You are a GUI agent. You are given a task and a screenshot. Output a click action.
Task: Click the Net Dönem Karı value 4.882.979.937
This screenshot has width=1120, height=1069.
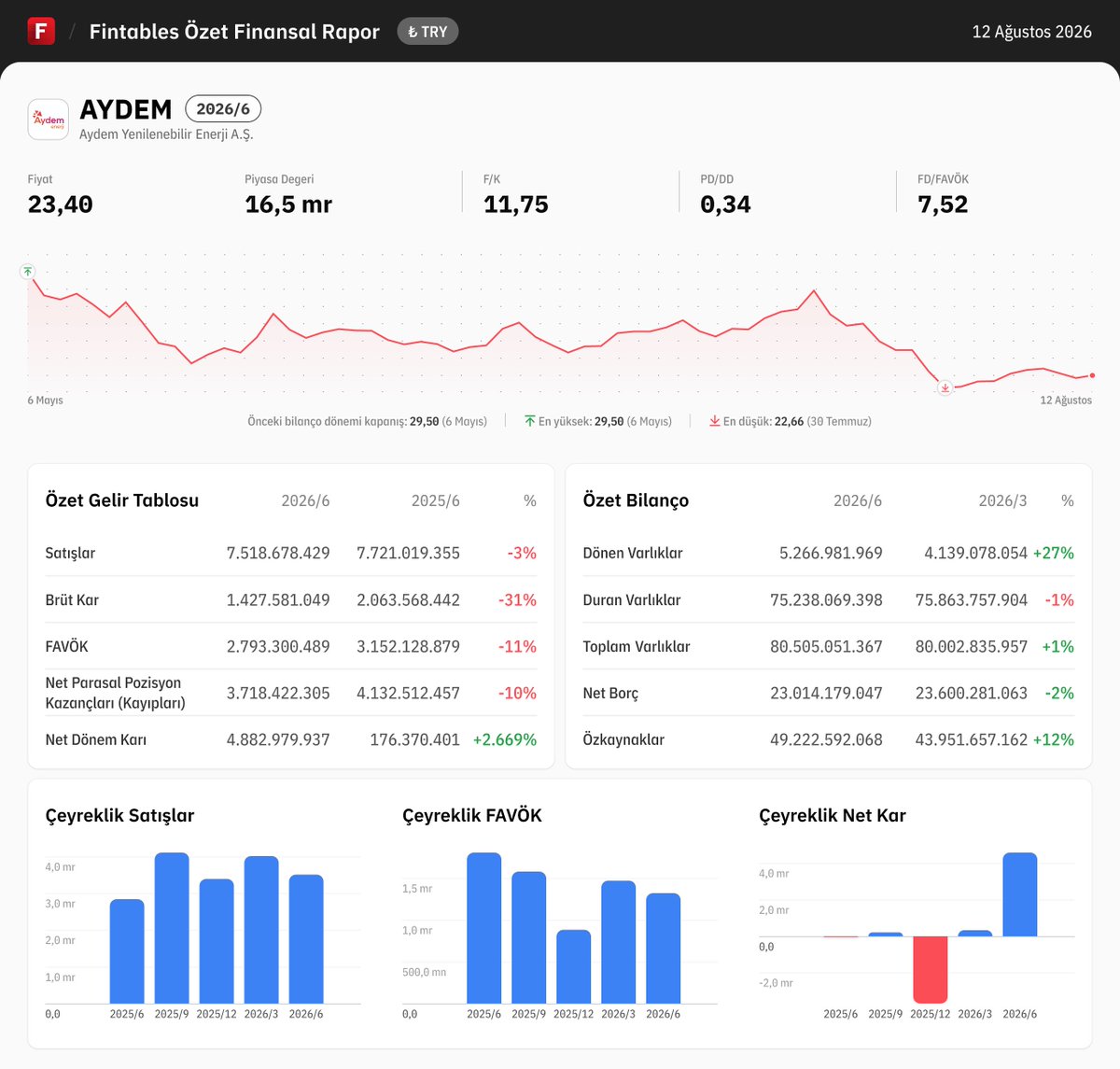[278, 739]
